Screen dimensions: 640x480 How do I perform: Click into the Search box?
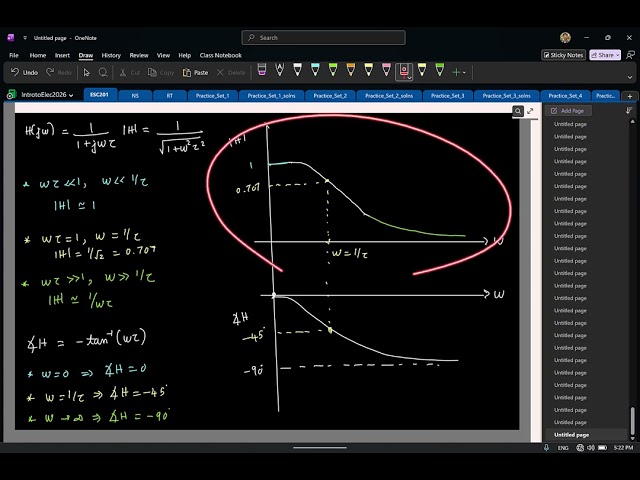click(323, 38)
